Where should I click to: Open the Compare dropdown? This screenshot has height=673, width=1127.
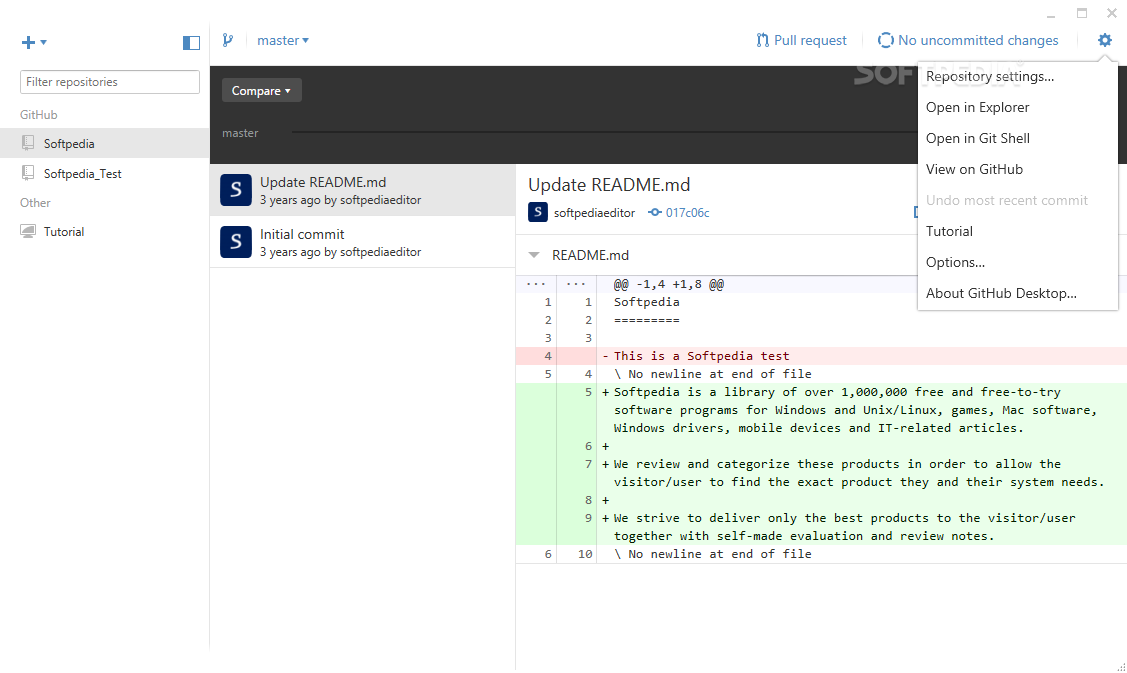(x=262, y=91)
